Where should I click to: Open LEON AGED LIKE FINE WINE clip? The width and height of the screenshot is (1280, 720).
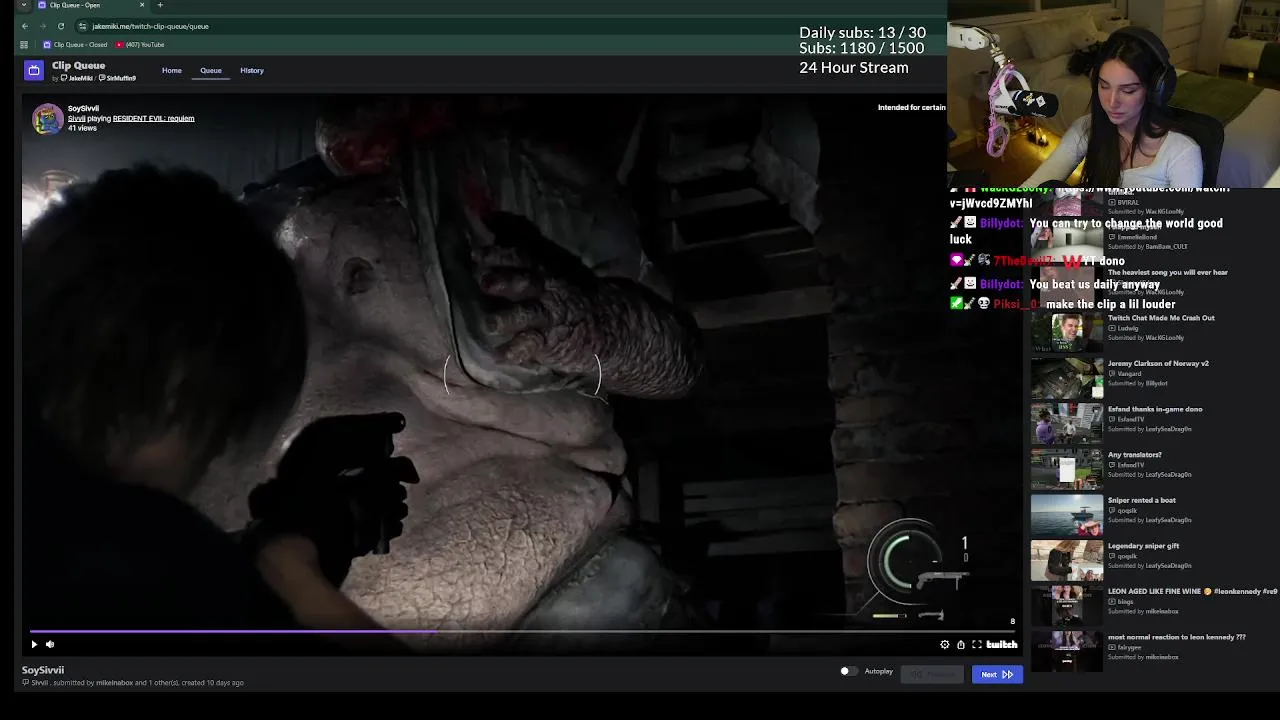point(1192,591)
